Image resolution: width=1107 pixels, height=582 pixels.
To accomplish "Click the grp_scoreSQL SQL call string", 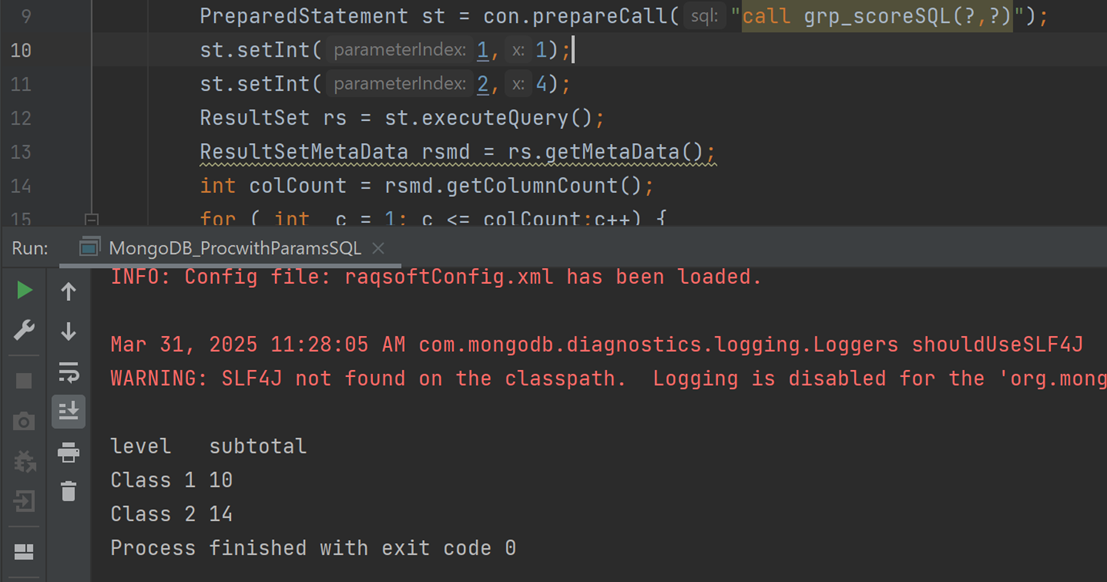I will [877, 17].
